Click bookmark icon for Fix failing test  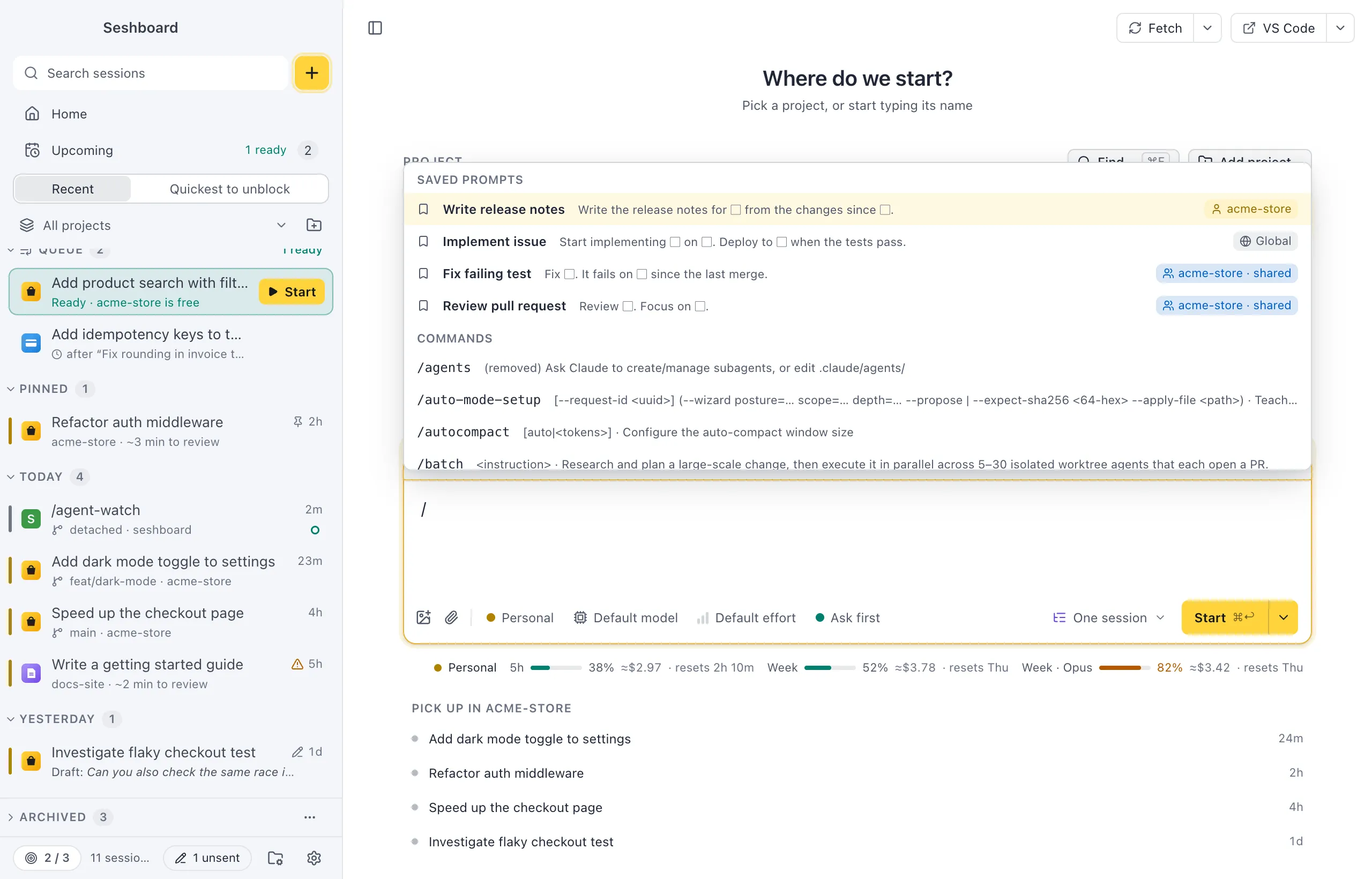[423, 274]
